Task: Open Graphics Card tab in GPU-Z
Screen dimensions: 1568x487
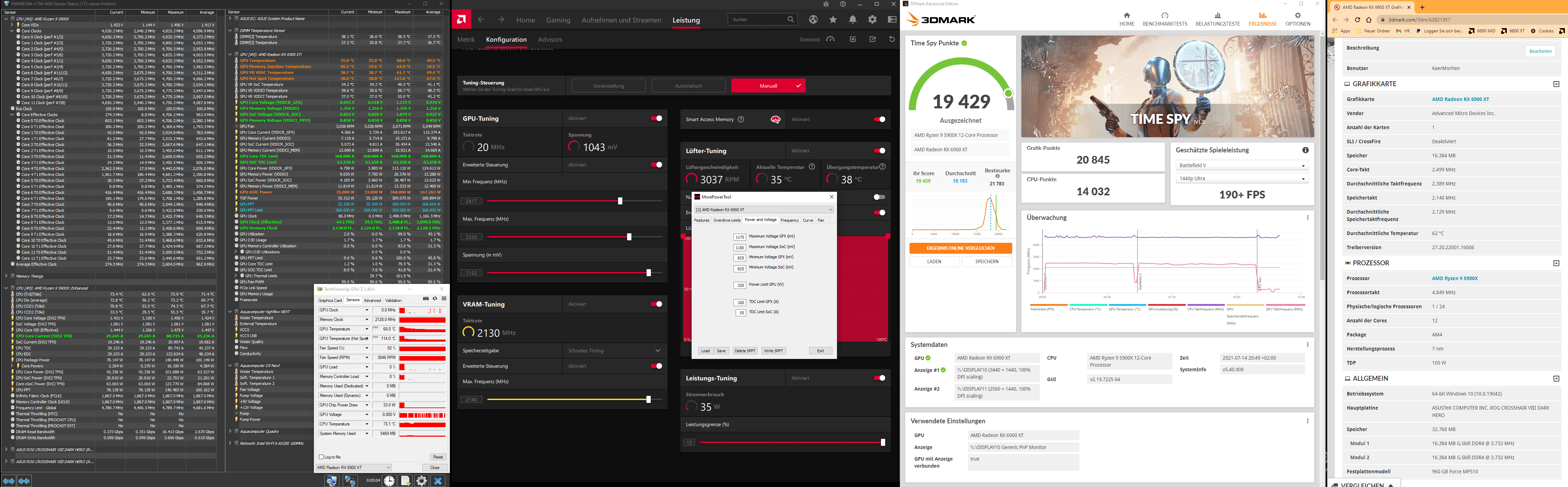Action: point(330,300)
